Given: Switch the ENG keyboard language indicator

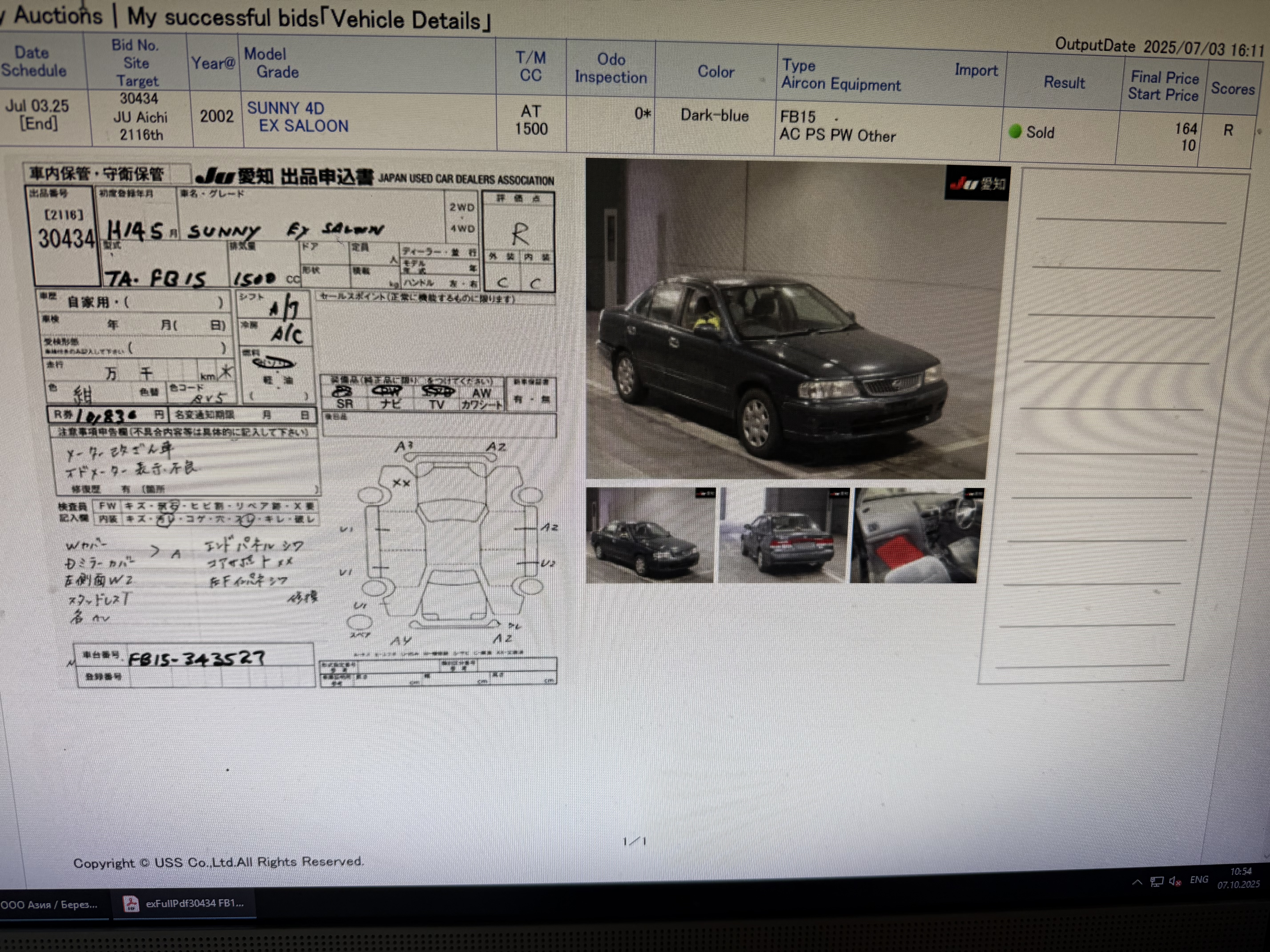Looking at the screenshot, I should (x=1199, y=880).
